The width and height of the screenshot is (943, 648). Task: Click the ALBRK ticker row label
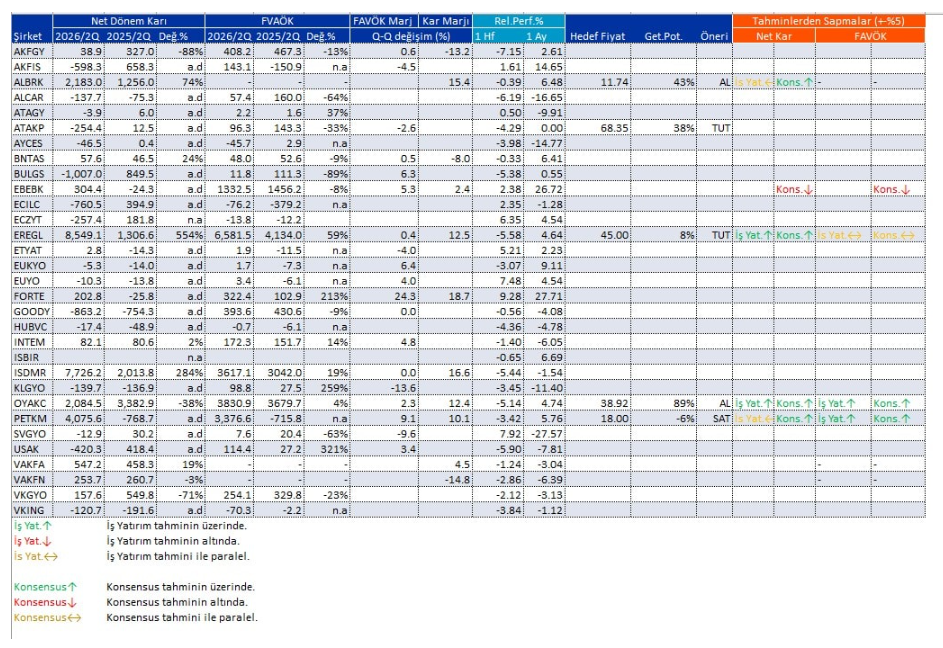pyautogui.click(x=32, y=82)
